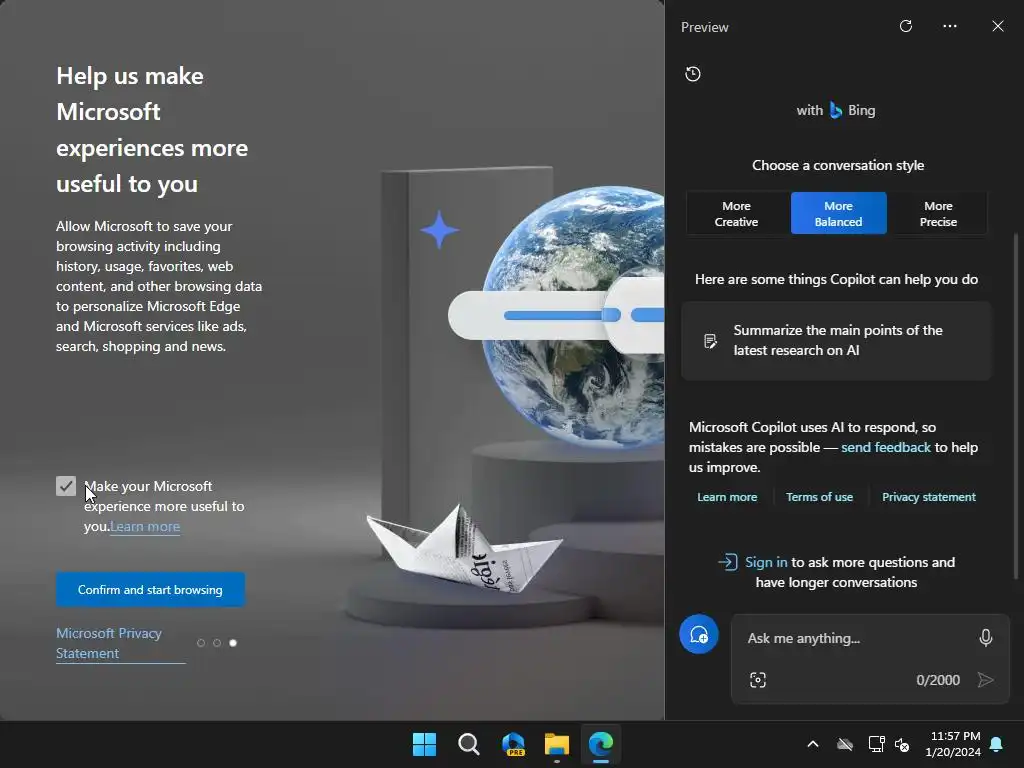Open Windows Search from the taskbar

[468, 744]
